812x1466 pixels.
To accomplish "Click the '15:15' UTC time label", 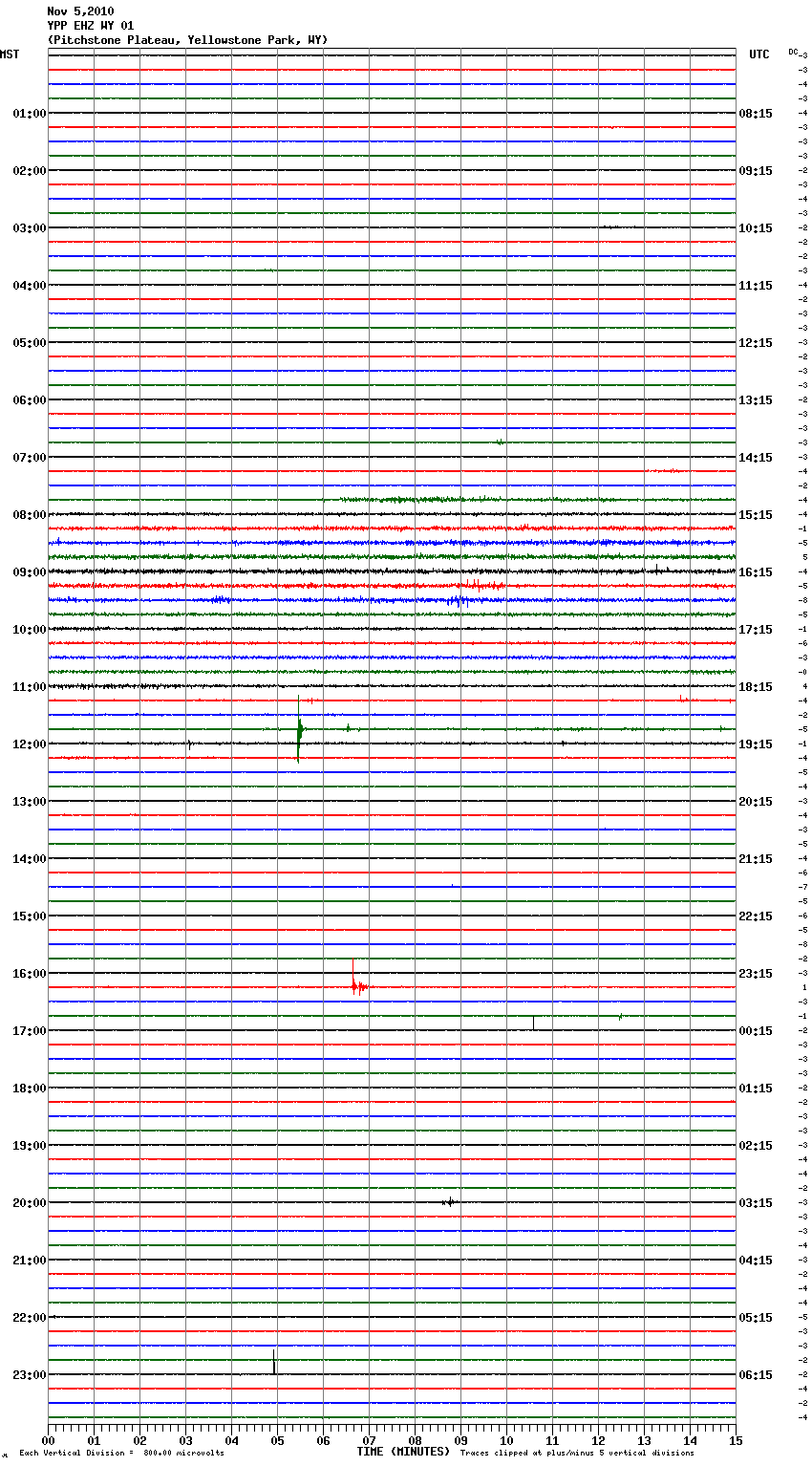I will pos(756,515).
